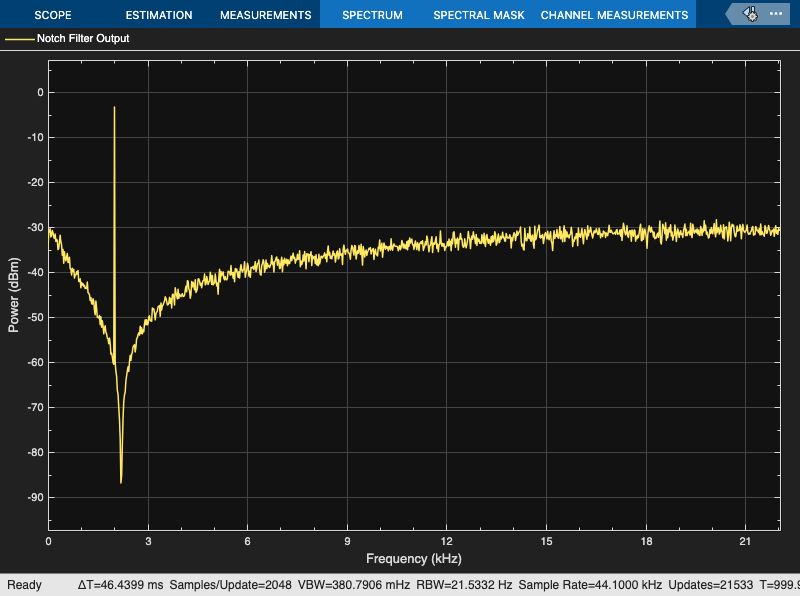Click the spectrum peak near 2 kHz
Screen dimensions: 800x596
pyautogui.click(x=114, y=108)
